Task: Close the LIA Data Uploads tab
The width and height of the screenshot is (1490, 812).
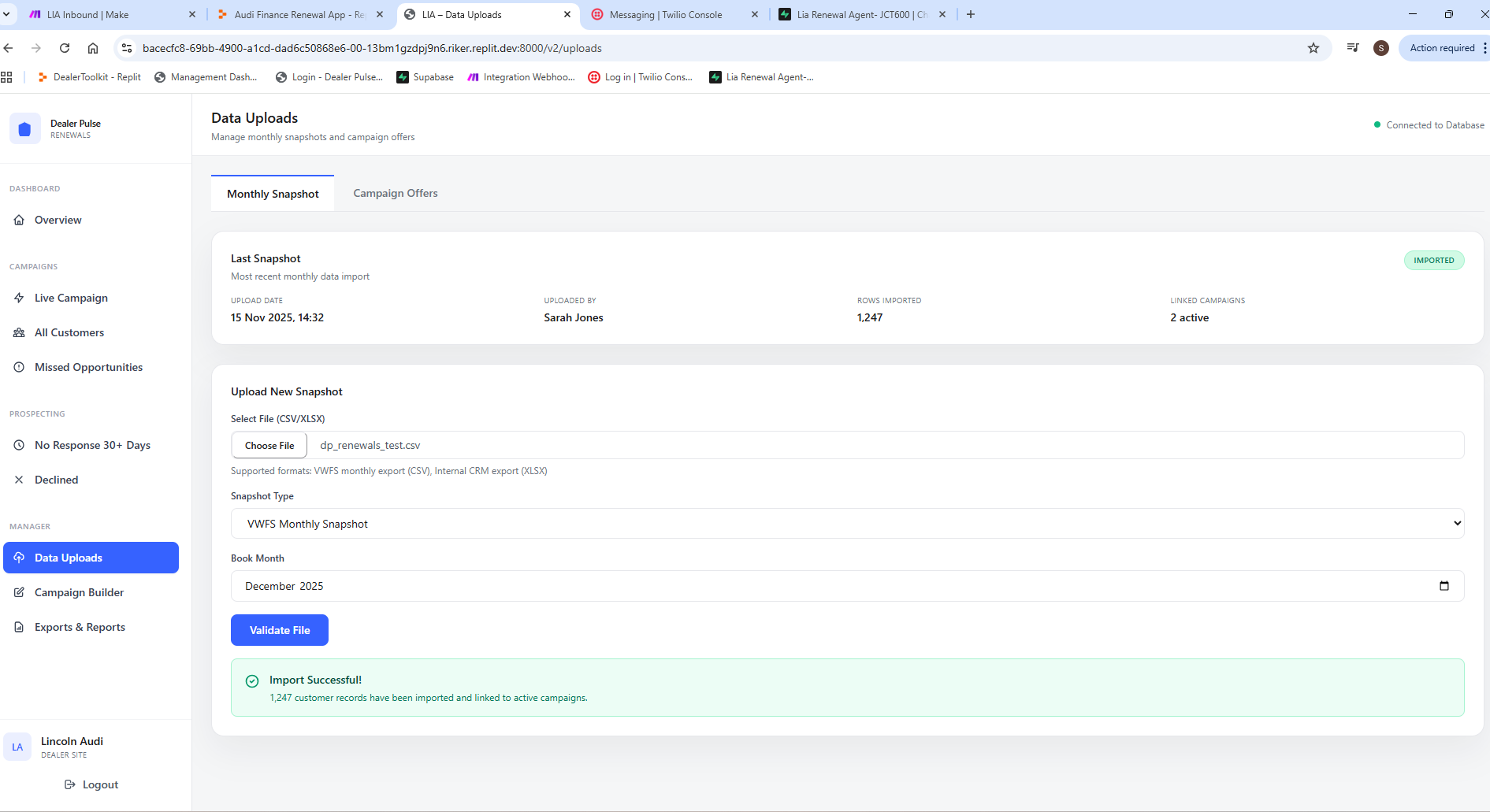Action: point(567,14)
